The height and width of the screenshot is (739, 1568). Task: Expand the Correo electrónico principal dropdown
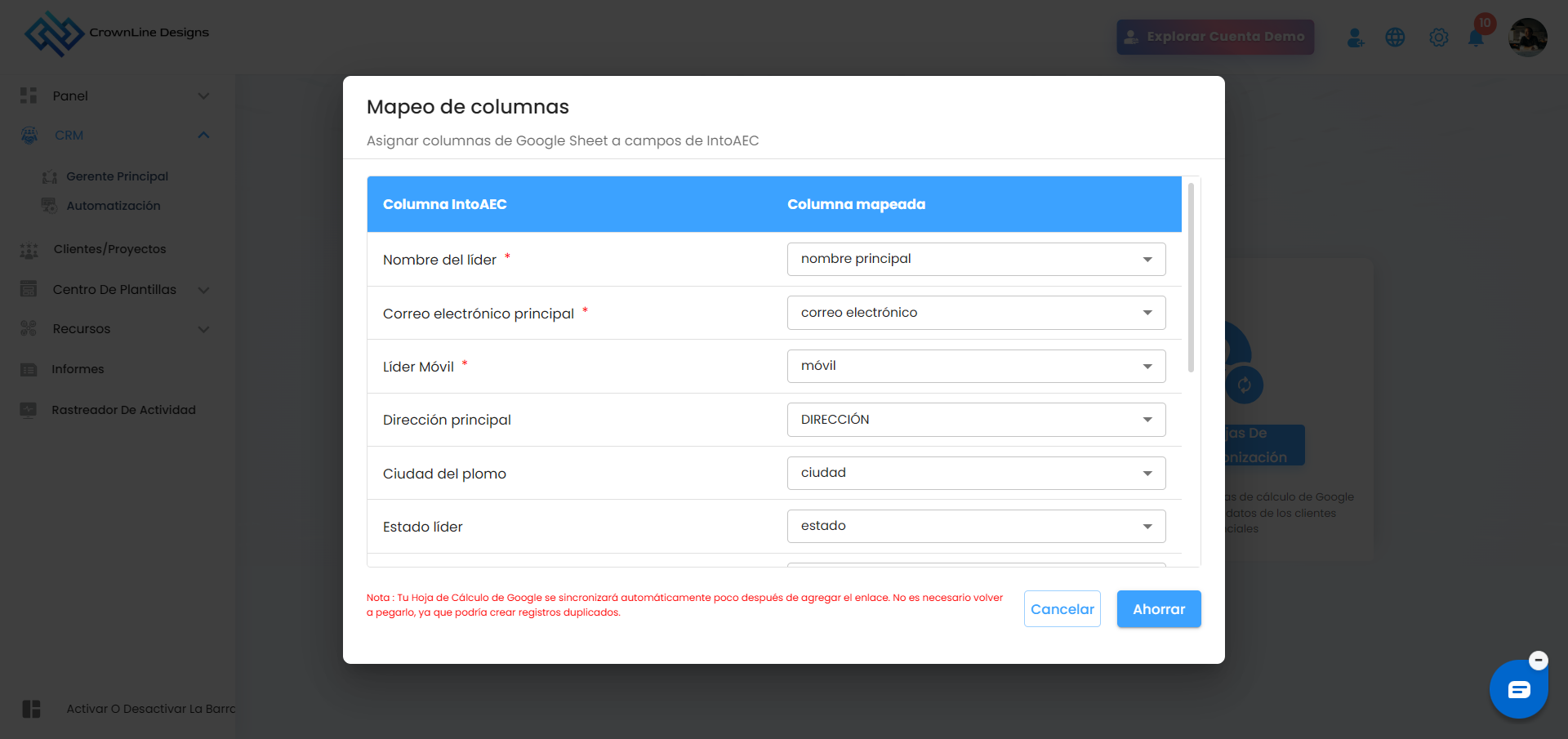[976, 313]
